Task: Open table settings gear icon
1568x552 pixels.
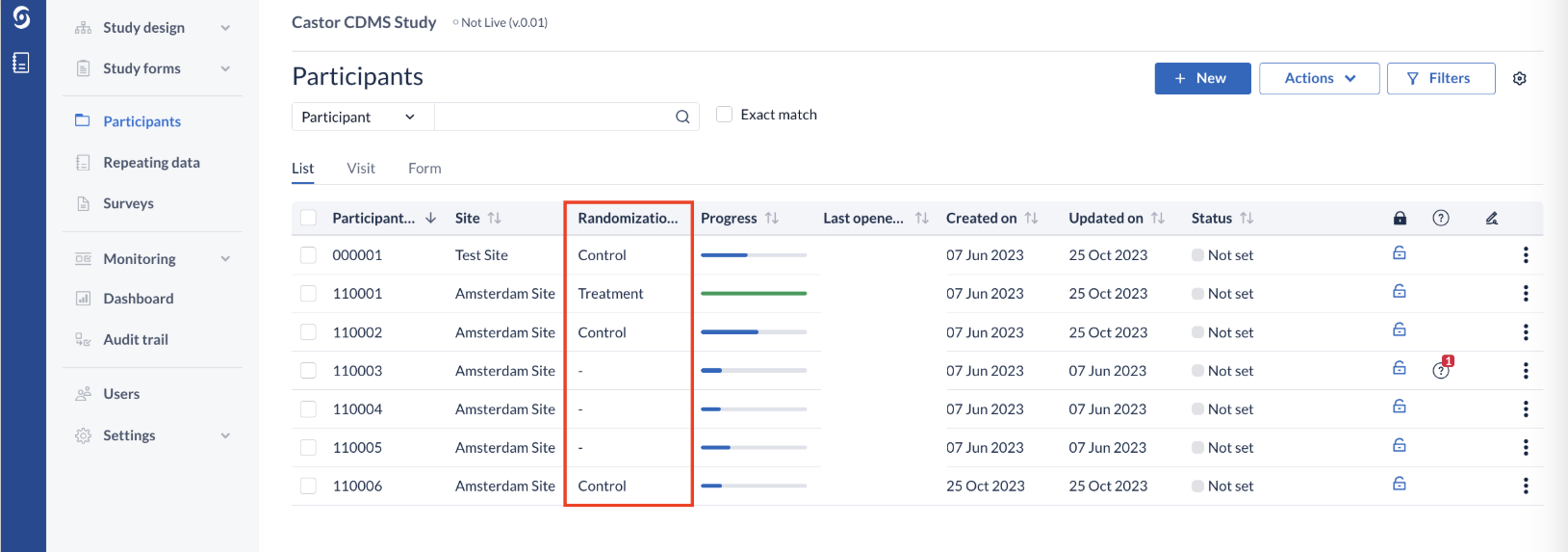Action: click(1520, 79)
